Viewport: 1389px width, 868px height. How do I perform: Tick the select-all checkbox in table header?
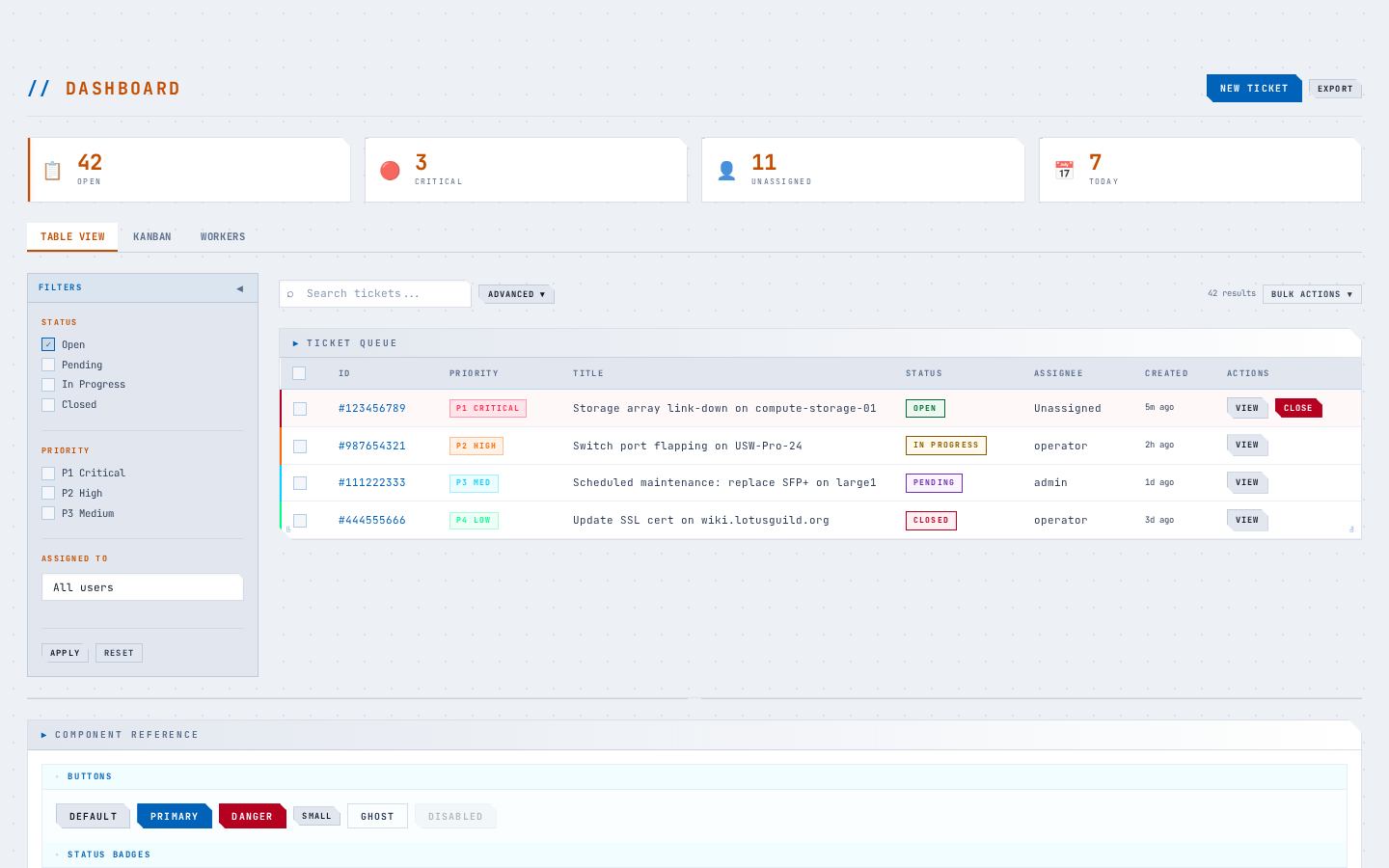[299, 373]
